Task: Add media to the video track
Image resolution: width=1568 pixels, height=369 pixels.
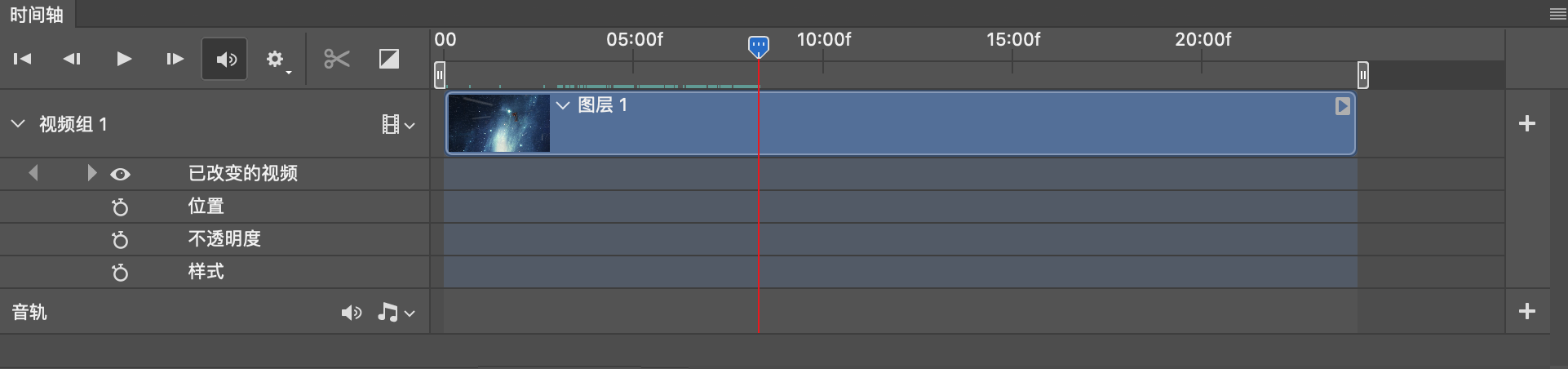Action: pos(1527,123)
